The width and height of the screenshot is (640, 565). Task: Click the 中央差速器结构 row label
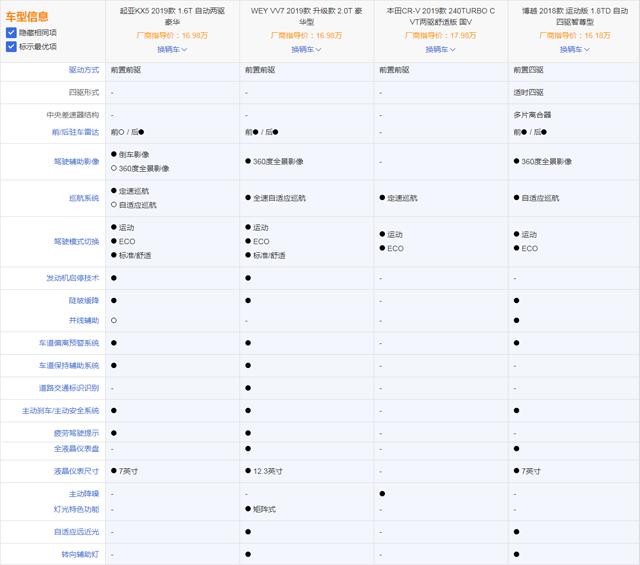coord(73,115)
